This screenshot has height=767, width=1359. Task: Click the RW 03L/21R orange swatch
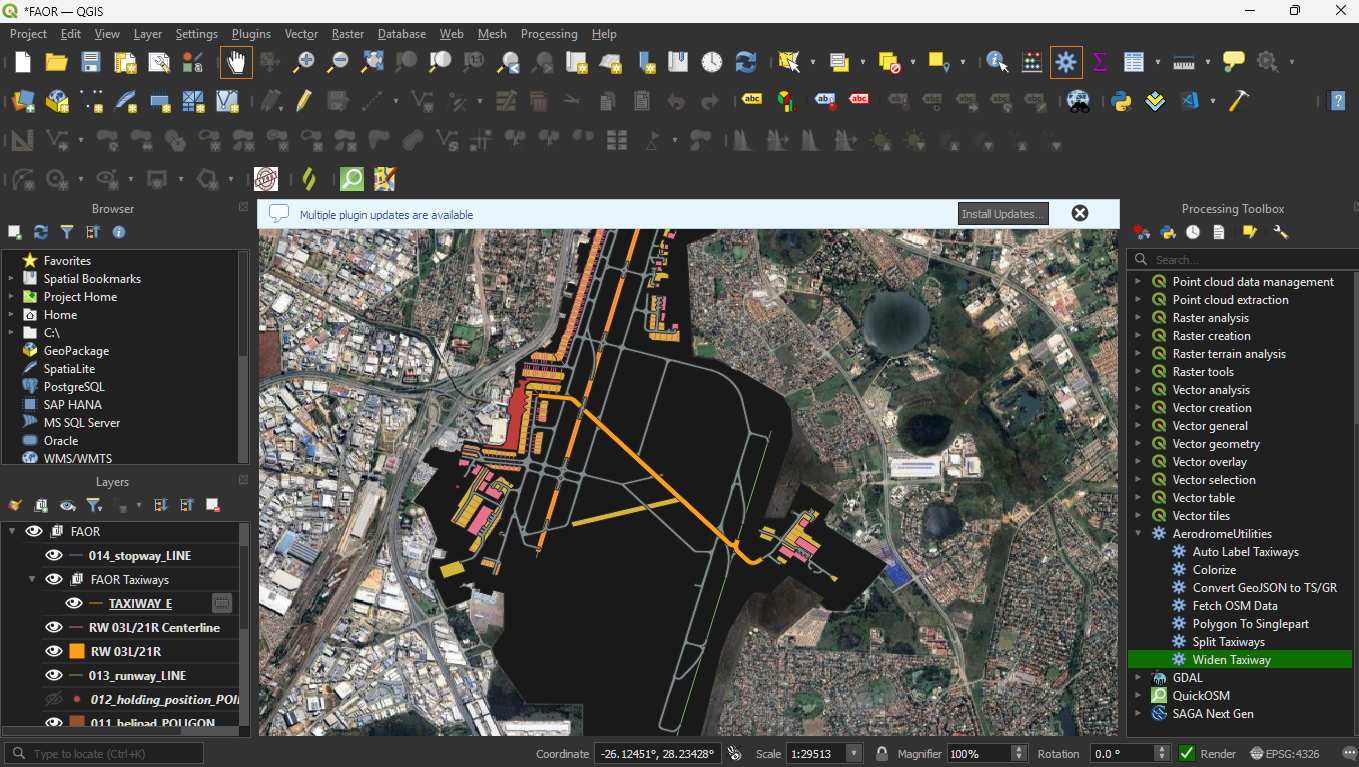pyautogui.click(x=76, y=652)
